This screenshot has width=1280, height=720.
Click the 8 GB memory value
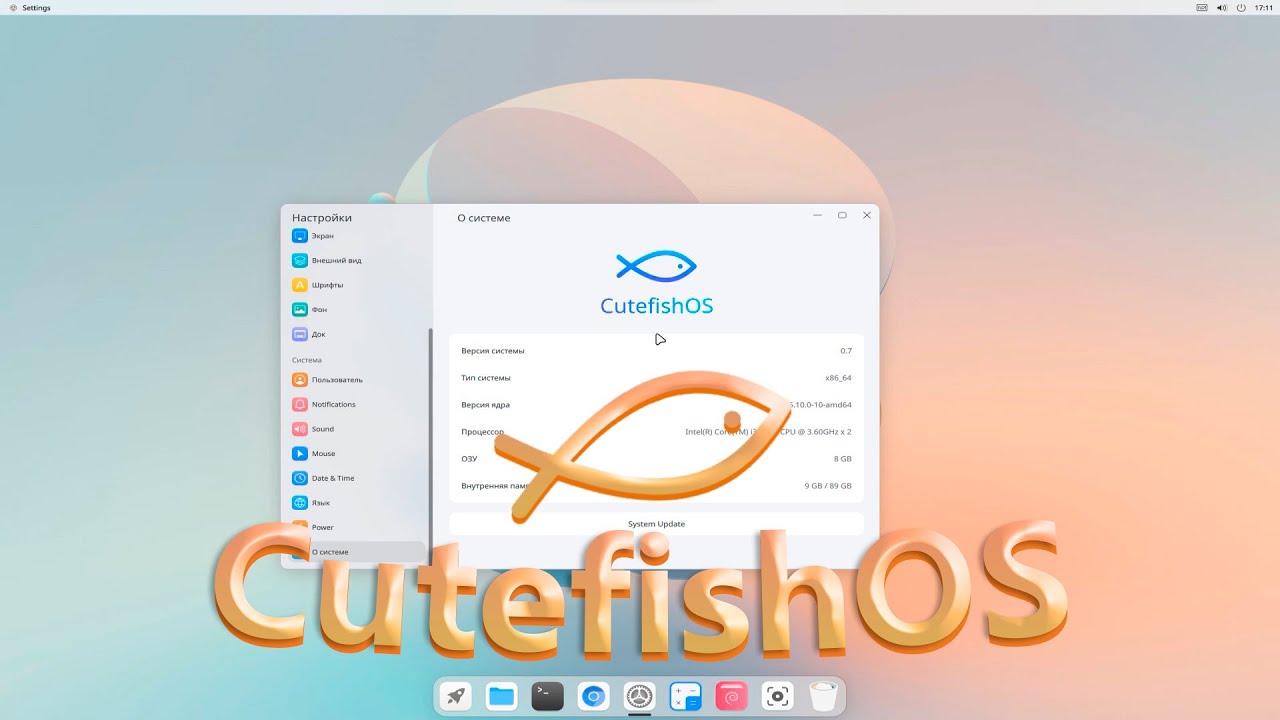843,459
